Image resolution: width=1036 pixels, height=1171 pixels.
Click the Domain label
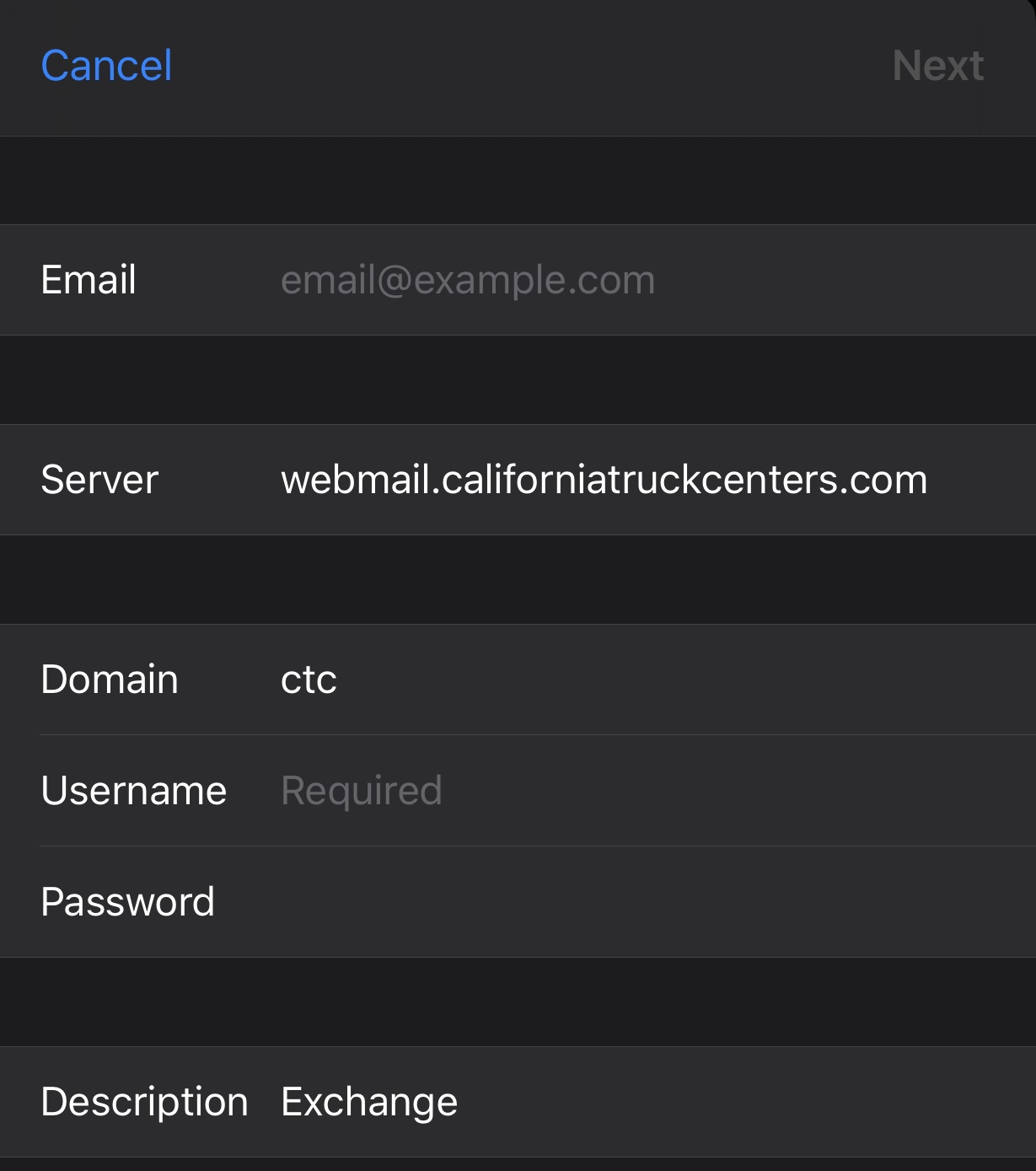[110, 680]
